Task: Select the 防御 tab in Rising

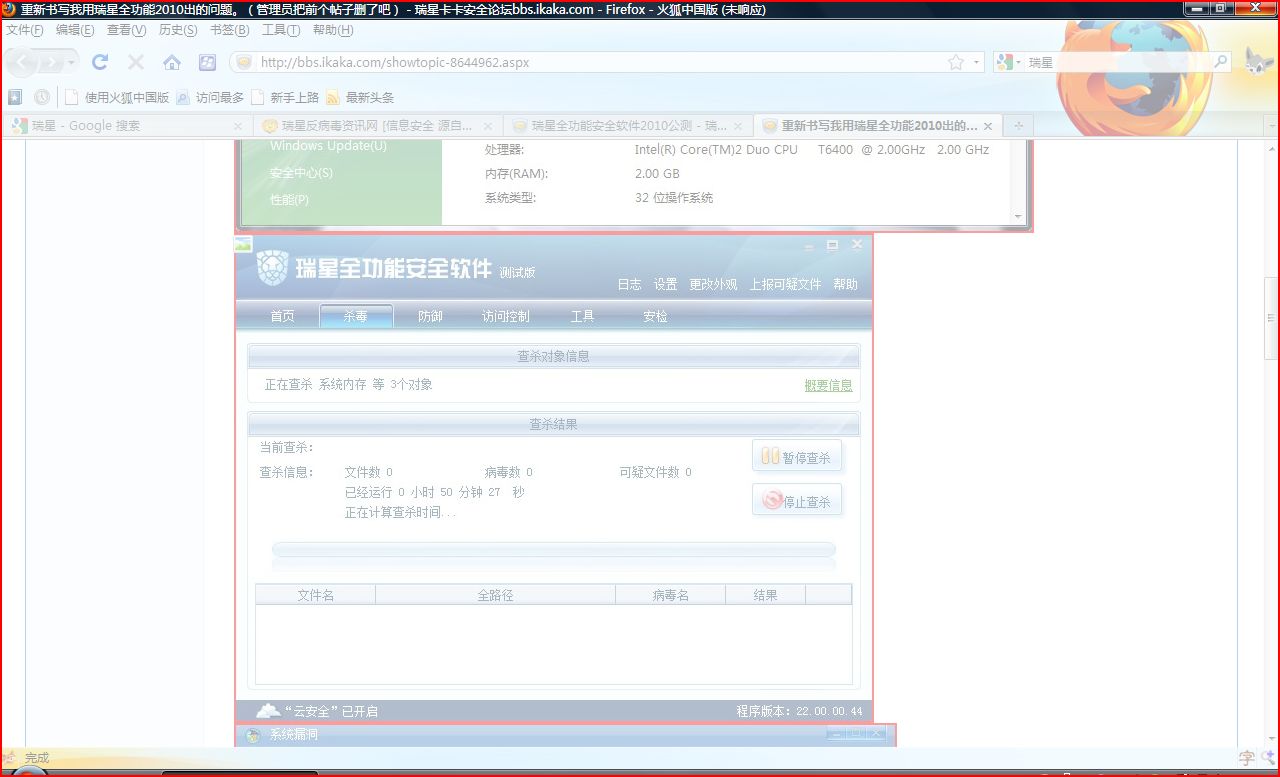Action: (430, 316)
